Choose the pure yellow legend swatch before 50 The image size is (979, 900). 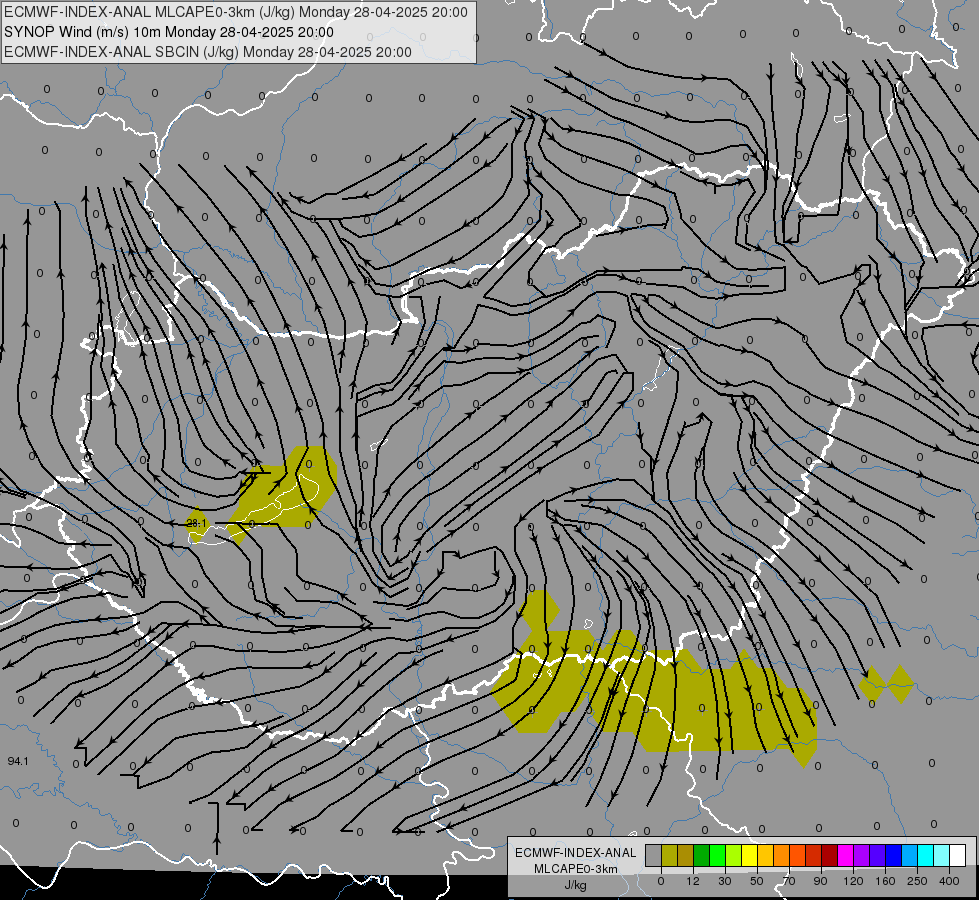749,856
